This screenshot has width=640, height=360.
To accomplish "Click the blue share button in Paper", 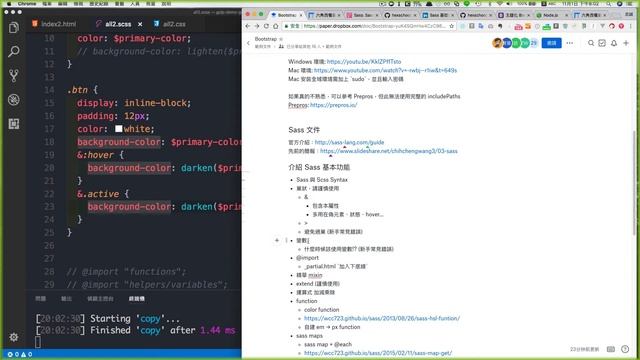I will [551, 43].
